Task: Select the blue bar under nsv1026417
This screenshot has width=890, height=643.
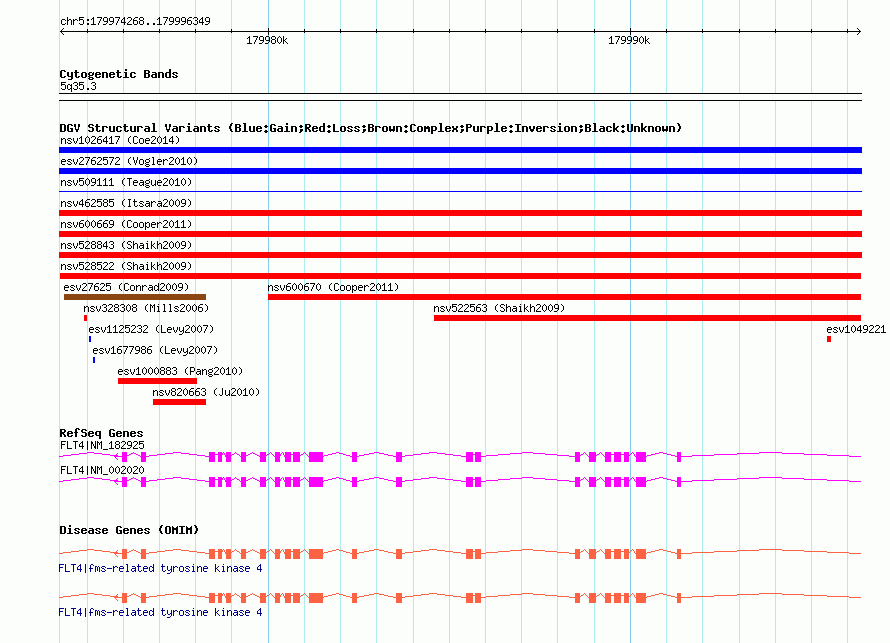Action: click(x=460, y=150)
